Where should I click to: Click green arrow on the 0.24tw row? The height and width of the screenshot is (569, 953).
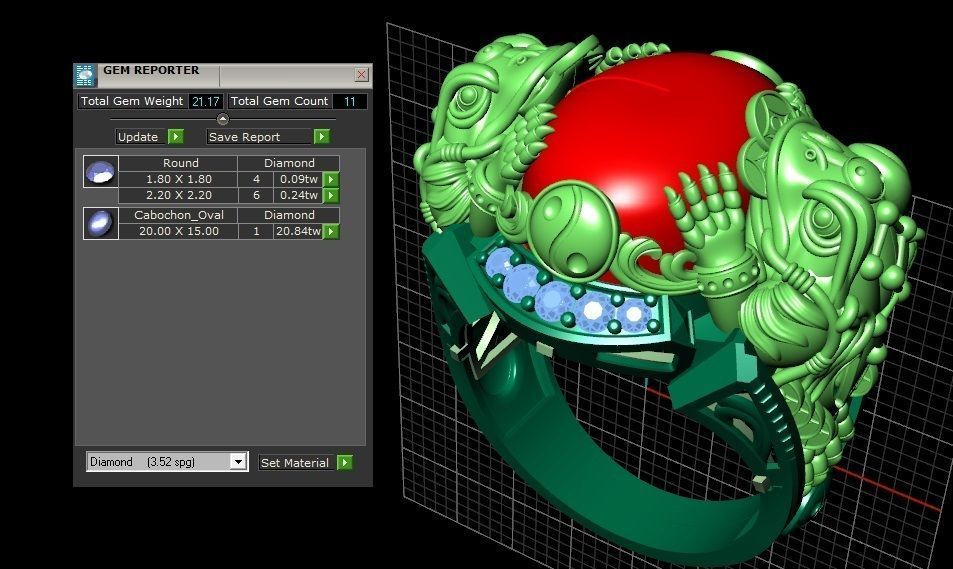tap(331, 195)
